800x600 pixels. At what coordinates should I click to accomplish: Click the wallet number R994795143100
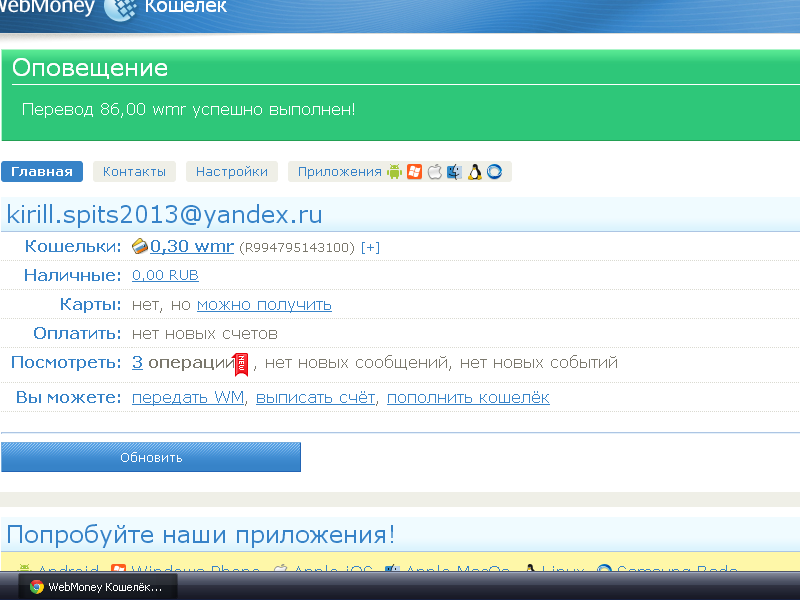pyautogui.click(x=296, y=247)
